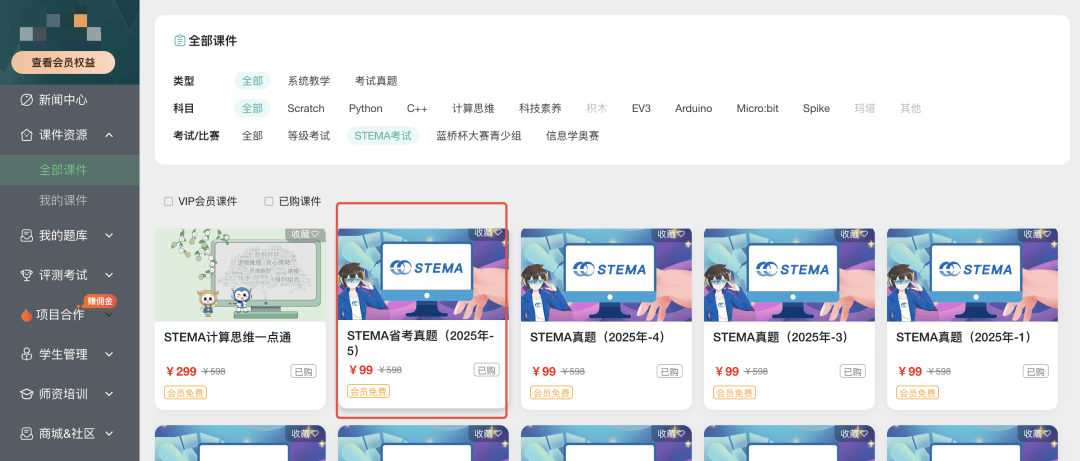Click the 学生管理 sidebar icon
Viewport: 1080px width, 461px height.
(x=27, y=354)
